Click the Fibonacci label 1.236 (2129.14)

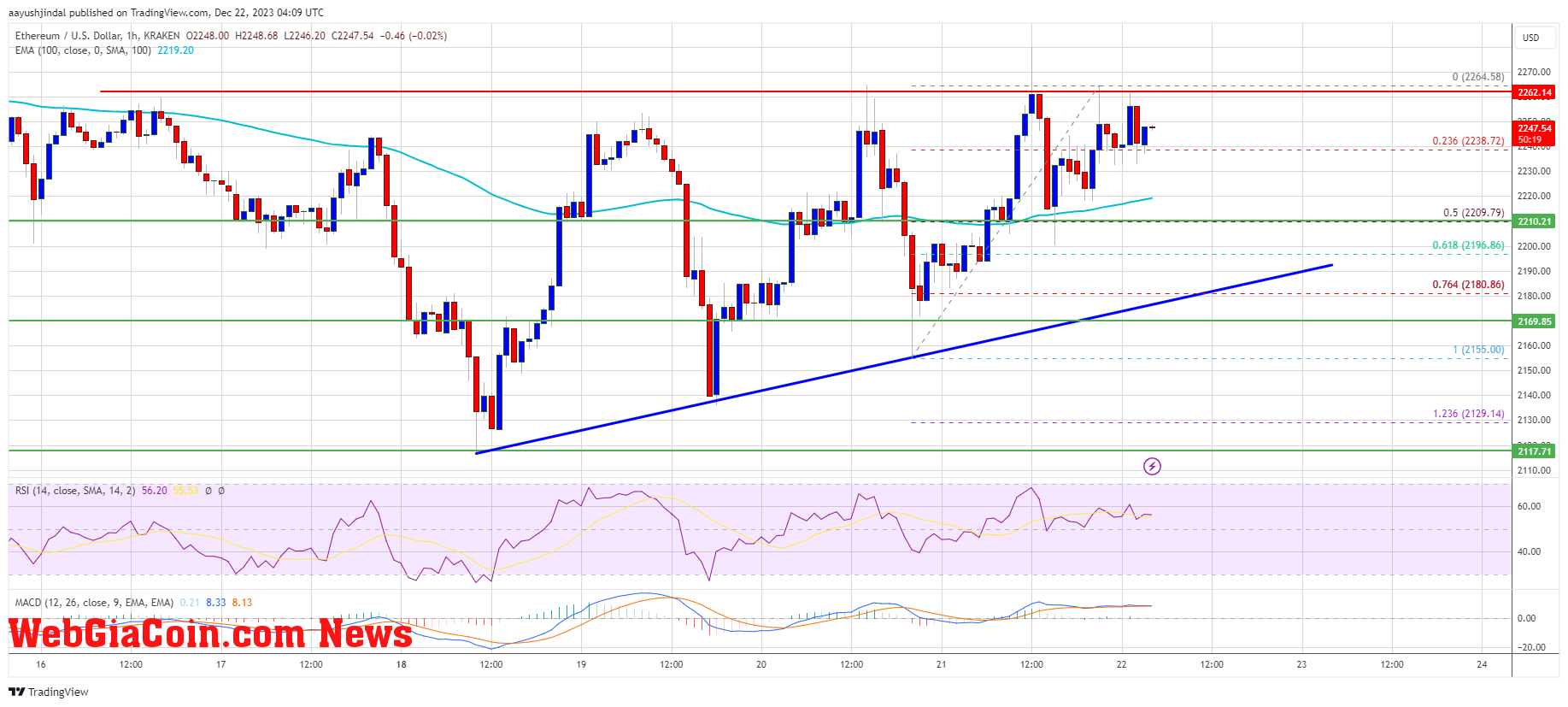1468,414
